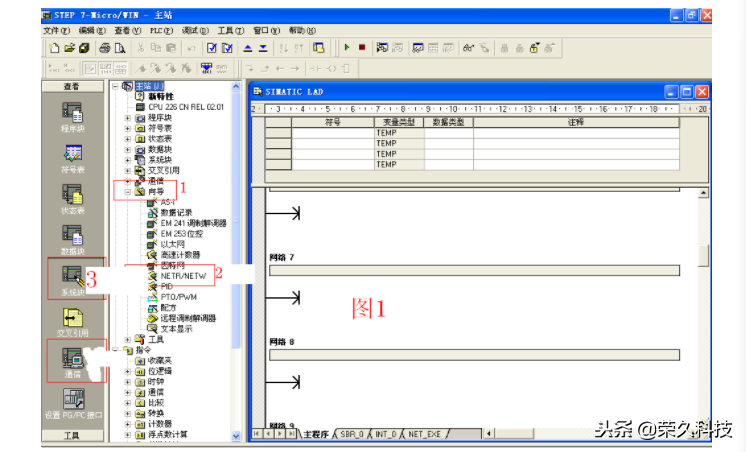Image resolution: width=746 pixels, height=452 pixels.
Task: Click the yellow padlock Force icon
Action: point(534,48)
